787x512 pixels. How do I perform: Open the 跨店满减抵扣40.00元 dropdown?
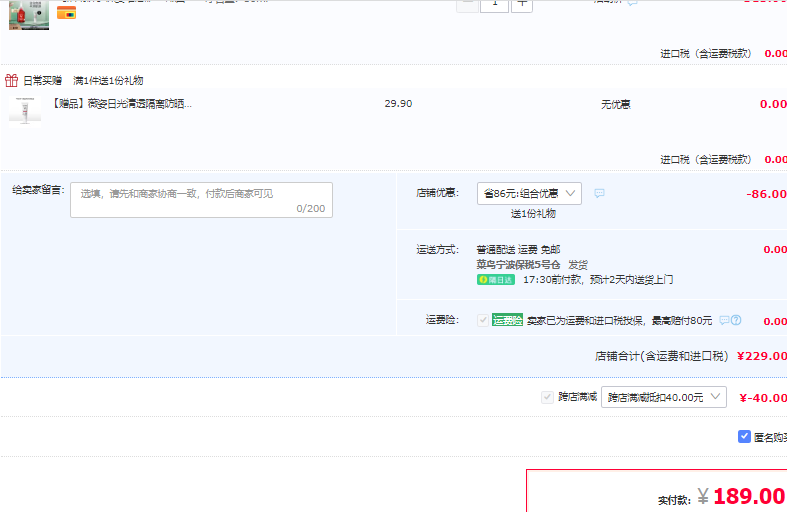point(664,397)
